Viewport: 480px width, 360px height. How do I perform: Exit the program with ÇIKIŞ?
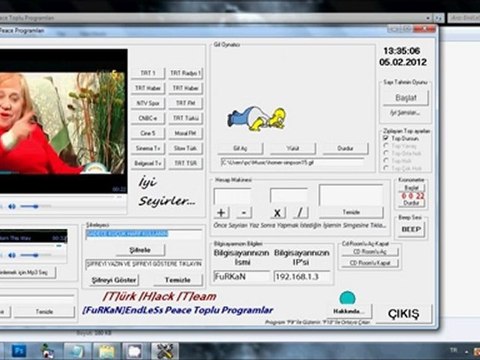coord(403,314)
